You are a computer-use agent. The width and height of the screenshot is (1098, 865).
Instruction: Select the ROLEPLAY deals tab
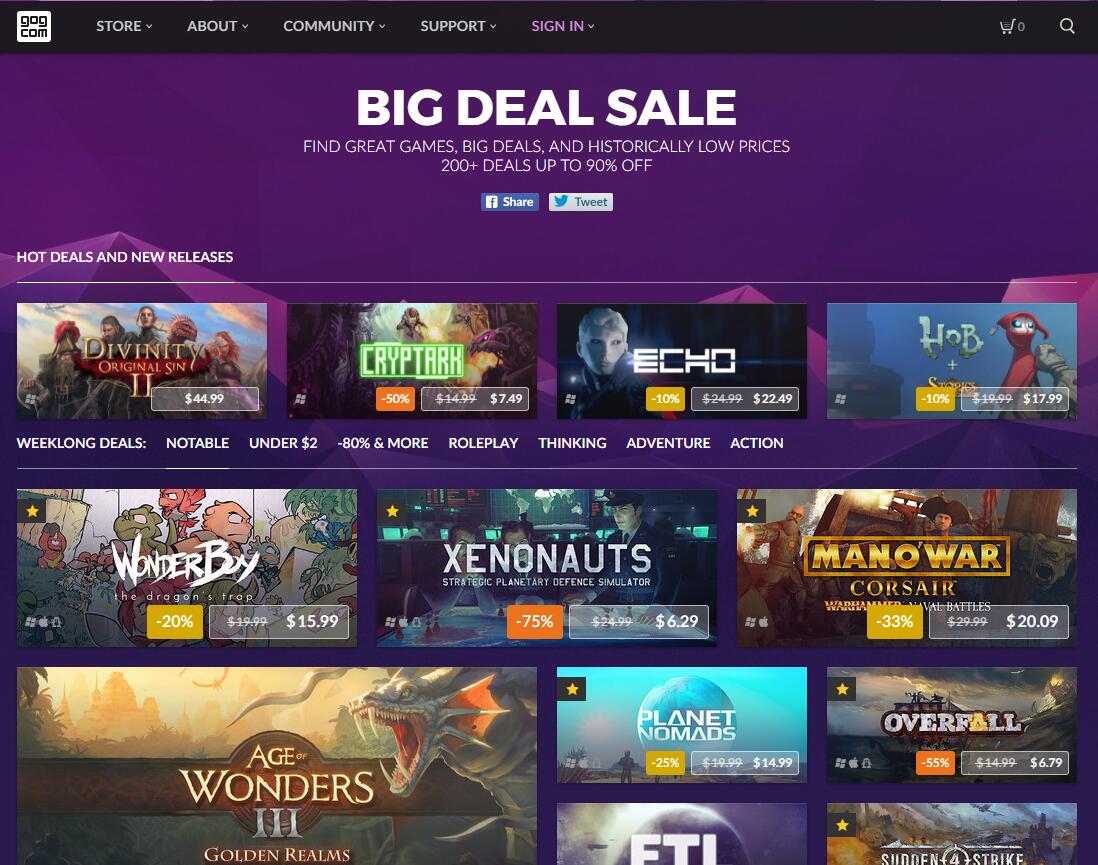483,443
